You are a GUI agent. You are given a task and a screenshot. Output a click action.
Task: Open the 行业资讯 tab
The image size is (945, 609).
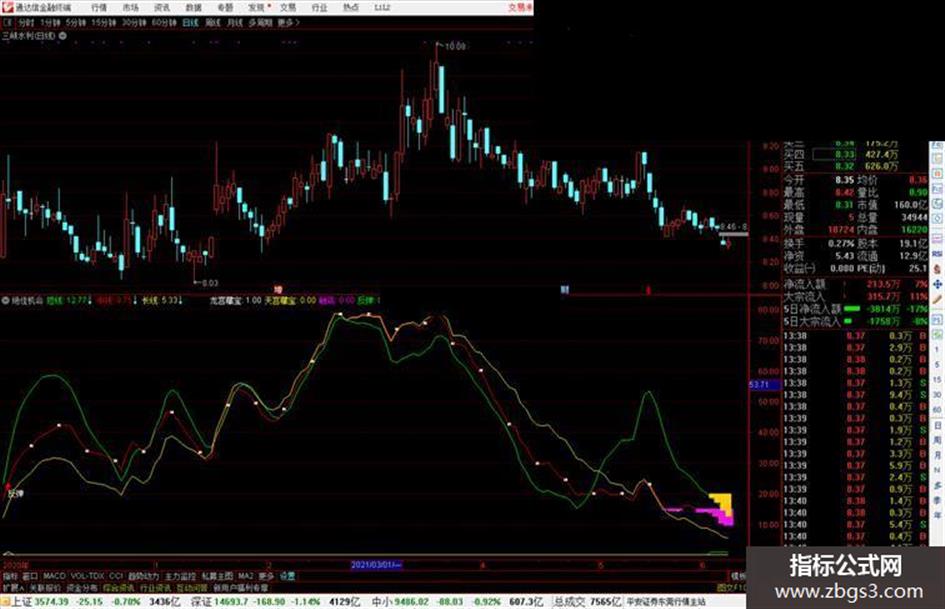(155, 587)
